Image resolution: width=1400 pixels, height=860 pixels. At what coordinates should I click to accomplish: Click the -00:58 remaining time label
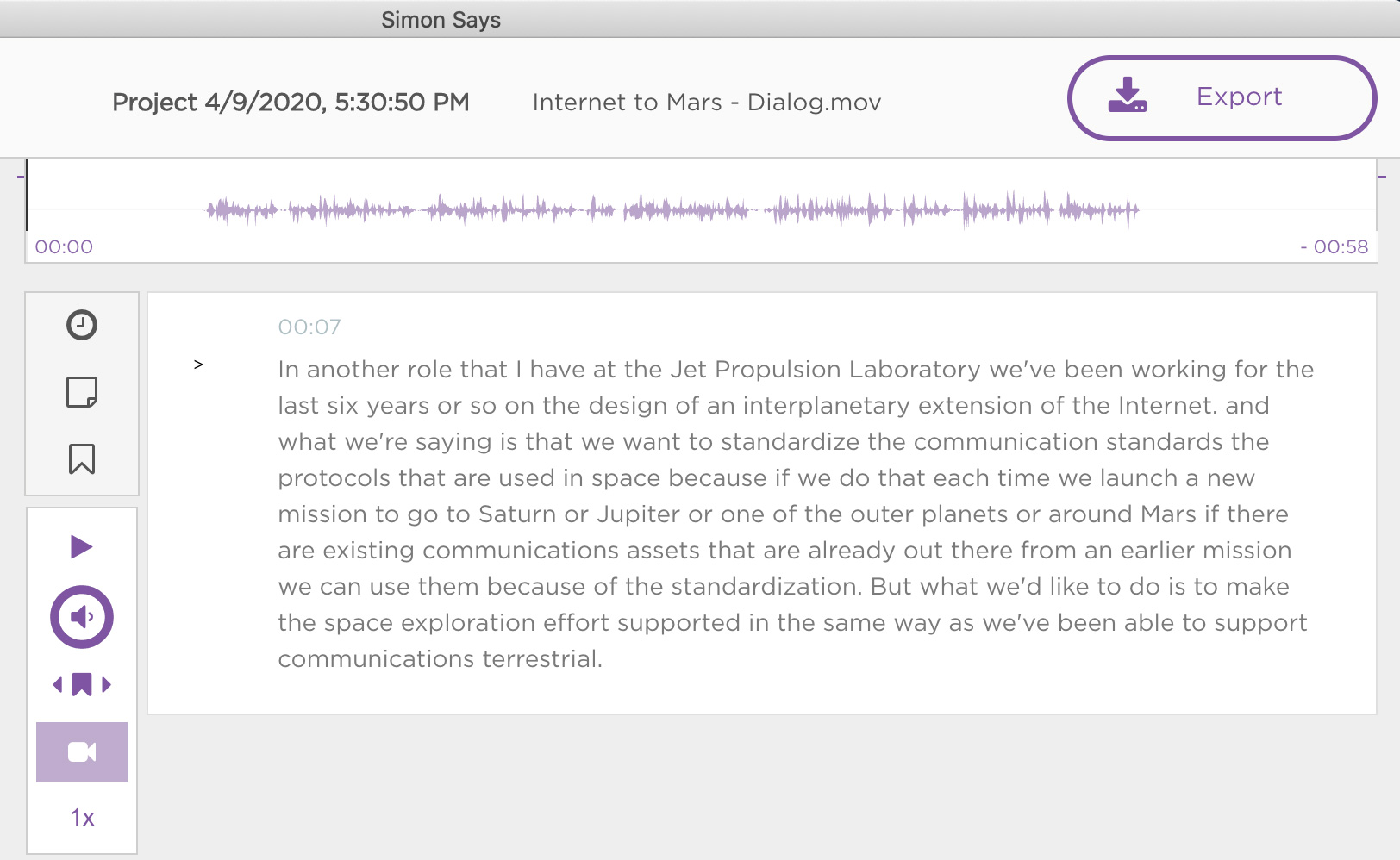[1334, 247]
